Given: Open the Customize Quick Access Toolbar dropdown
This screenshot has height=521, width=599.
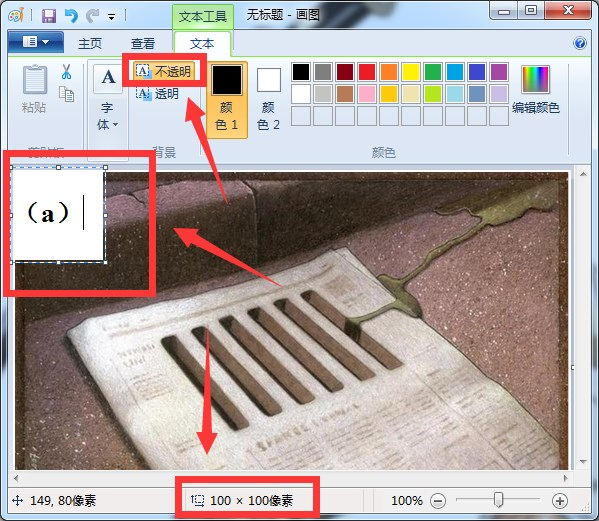Looking at the screenshot, I should point(112,17).
